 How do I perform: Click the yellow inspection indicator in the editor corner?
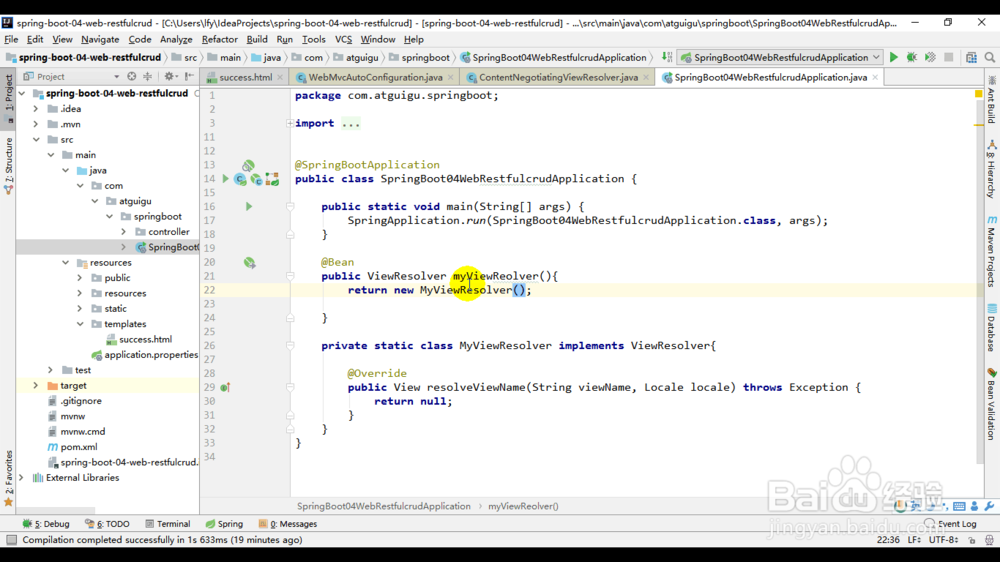[978, 94]
